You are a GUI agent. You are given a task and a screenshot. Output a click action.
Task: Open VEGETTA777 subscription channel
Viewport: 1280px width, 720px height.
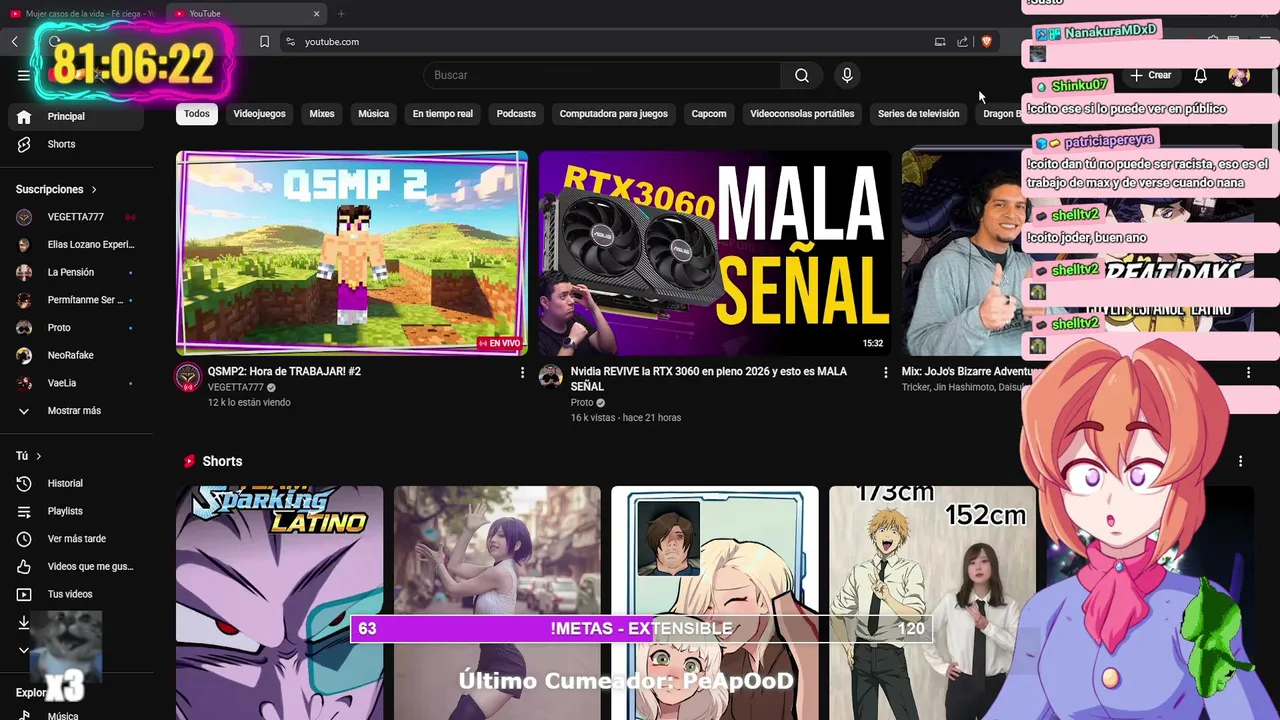click(77, 217)
